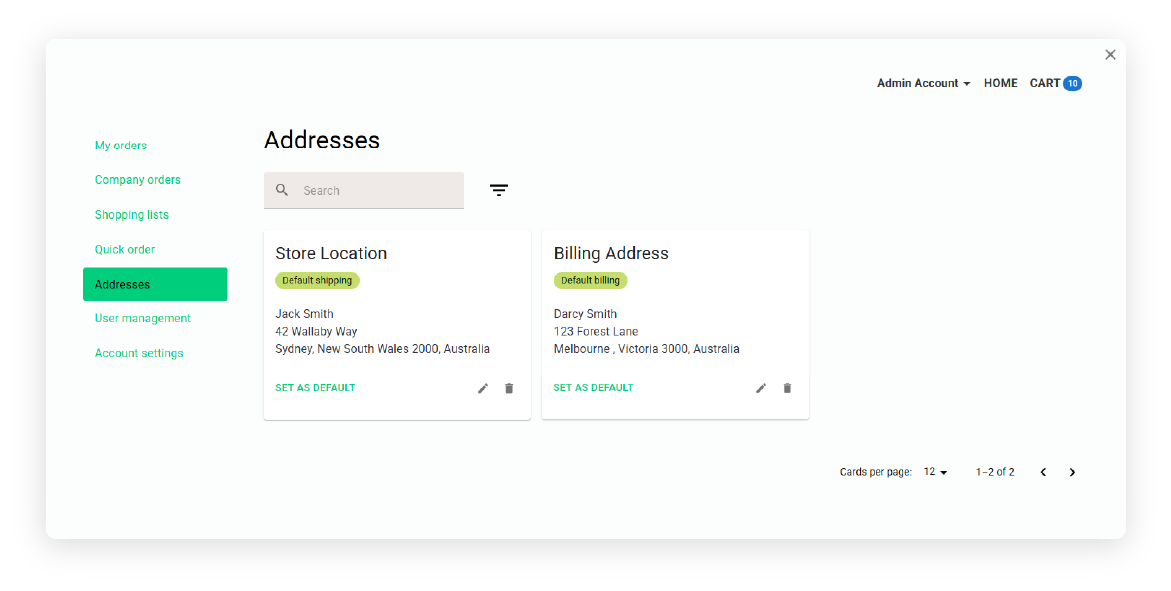
Task: Edit the Billing Address with pencil icon
Action: pos(761,388)
